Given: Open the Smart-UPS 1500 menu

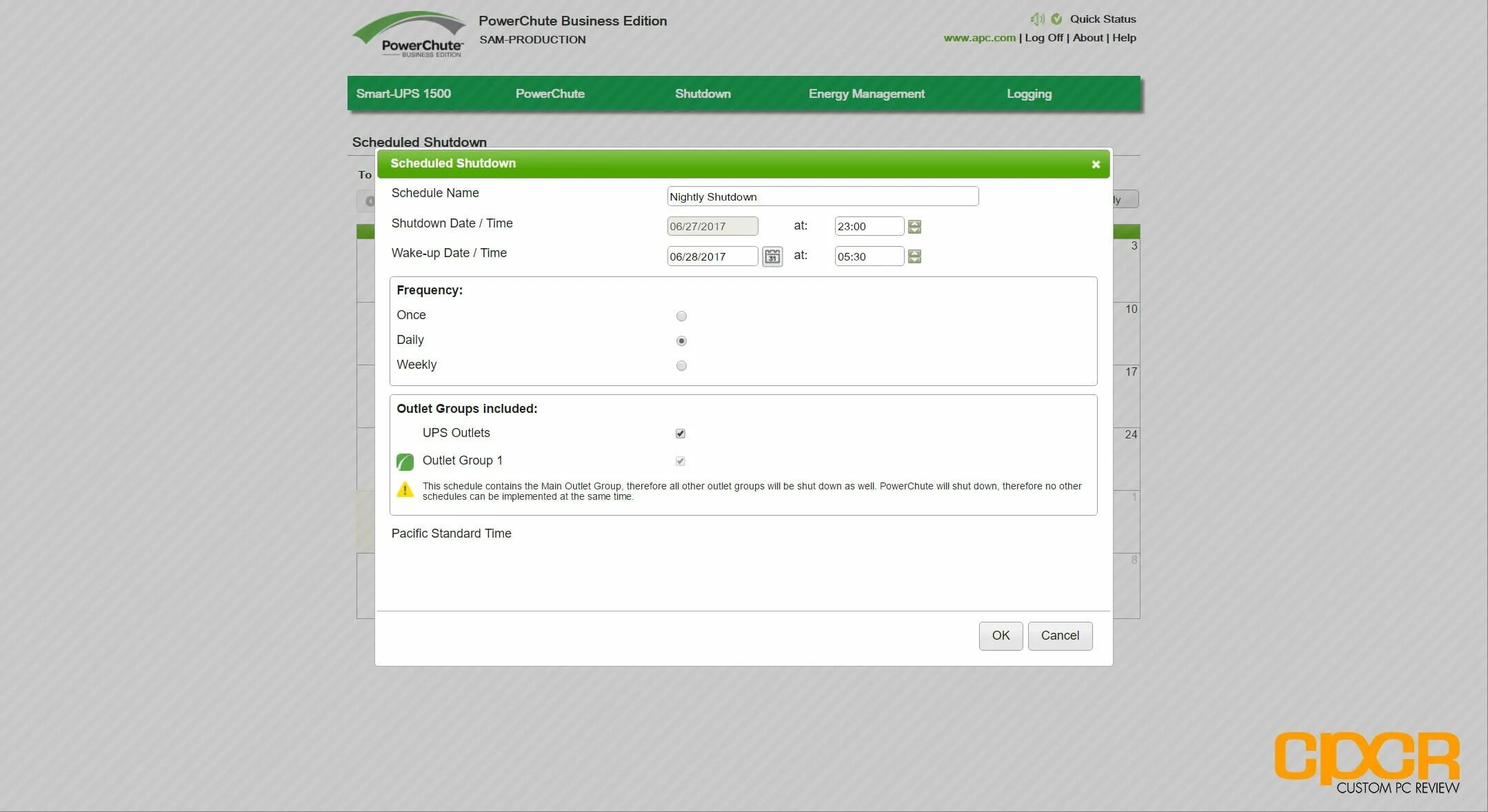Looking at the screenshot, I should pyautogui.click(x=403, y=94).
